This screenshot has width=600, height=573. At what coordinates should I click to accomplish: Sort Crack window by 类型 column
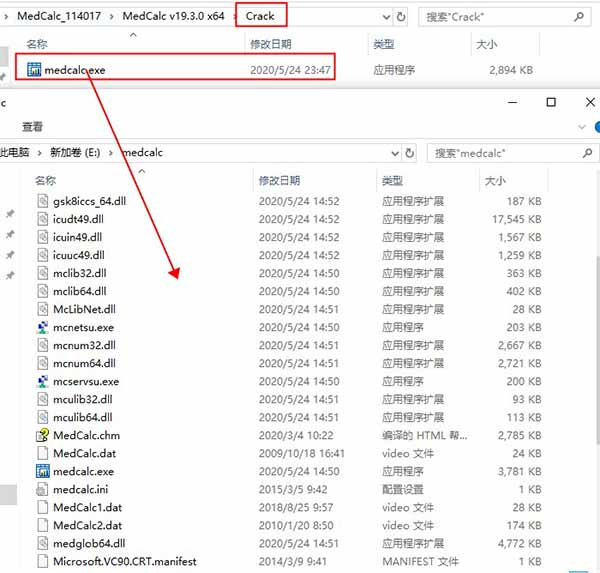click(x=383, y=44)
